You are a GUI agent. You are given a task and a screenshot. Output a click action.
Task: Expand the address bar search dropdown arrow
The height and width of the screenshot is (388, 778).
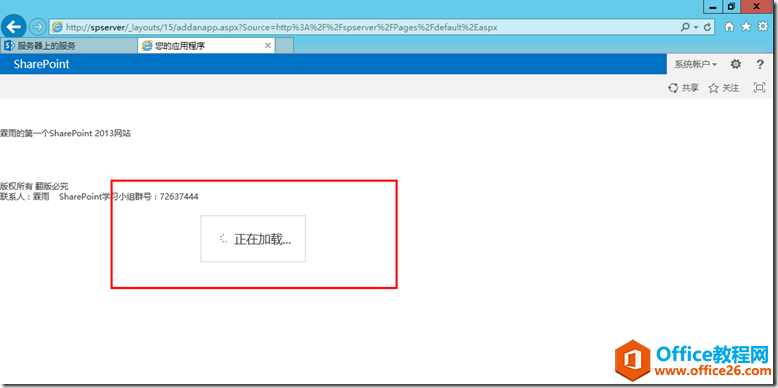click(x=696, y=27)
